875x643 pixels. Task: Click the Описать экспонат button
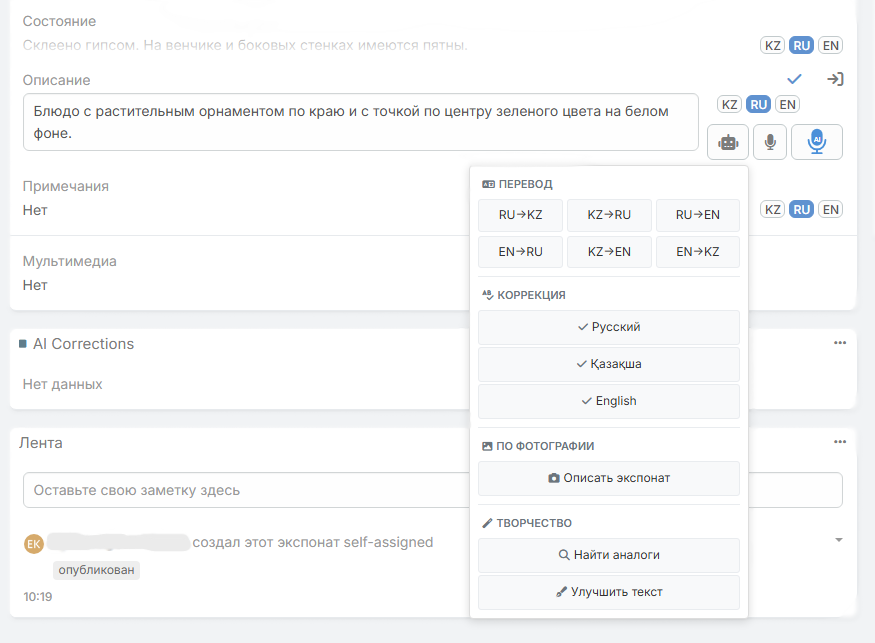[x=609, y=478]
